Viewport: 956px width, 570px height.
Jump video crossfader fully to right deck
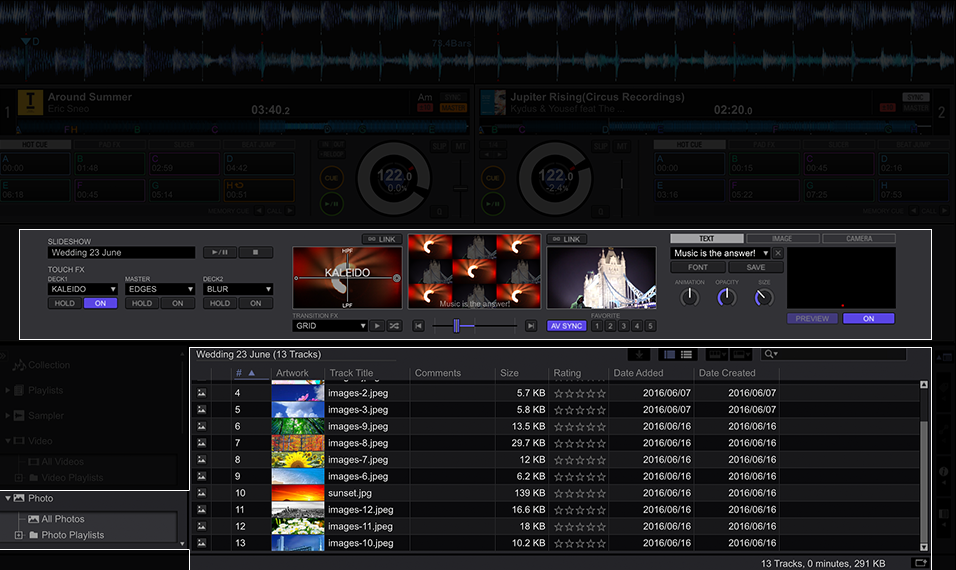(x=531, y=326)
